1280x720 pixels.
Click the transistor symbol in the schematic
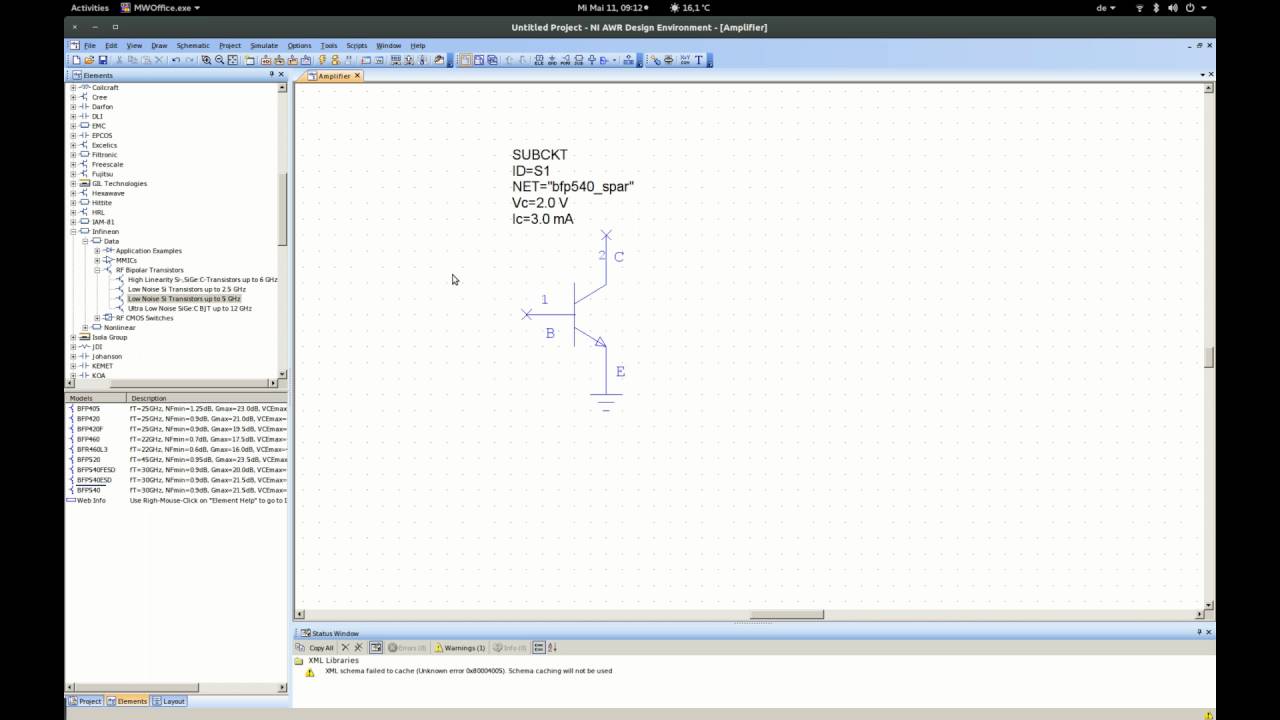pos(588,314)
